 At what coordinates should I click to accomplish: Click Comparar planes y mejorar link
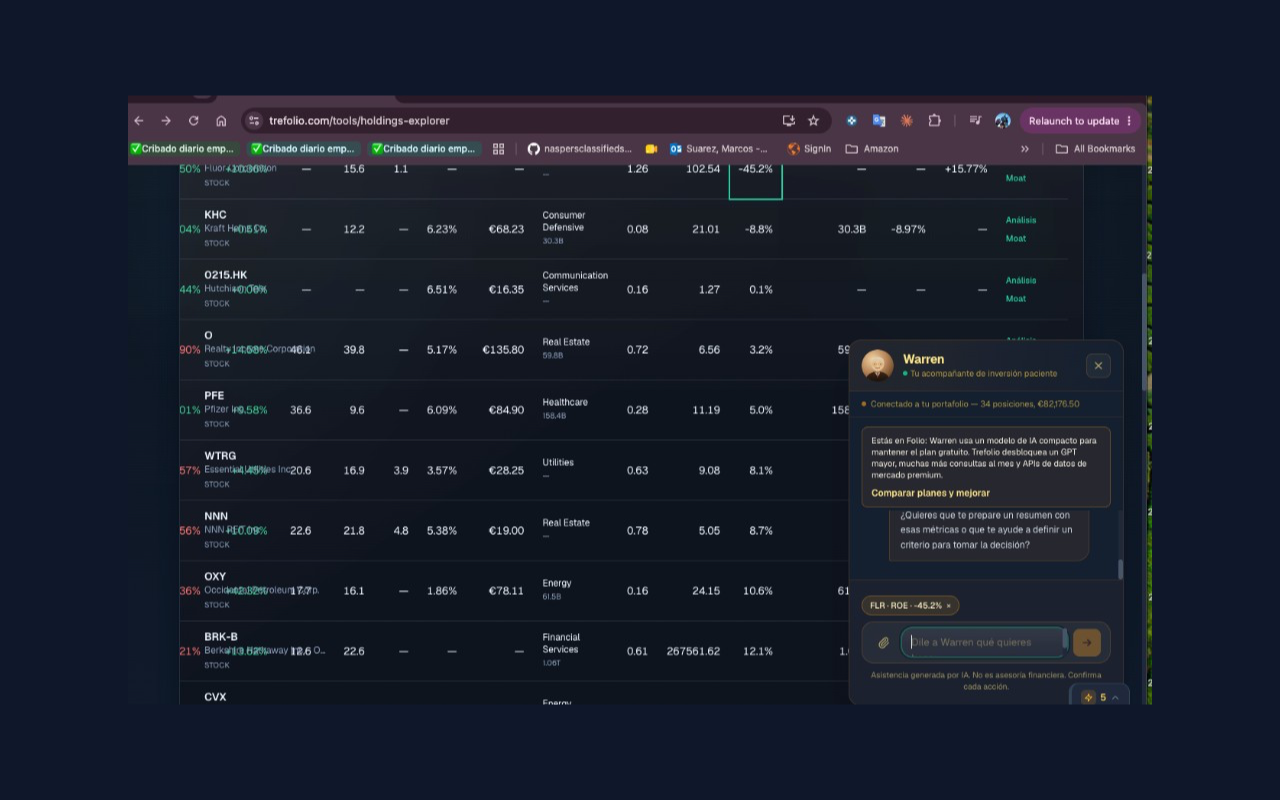point(930,493)
